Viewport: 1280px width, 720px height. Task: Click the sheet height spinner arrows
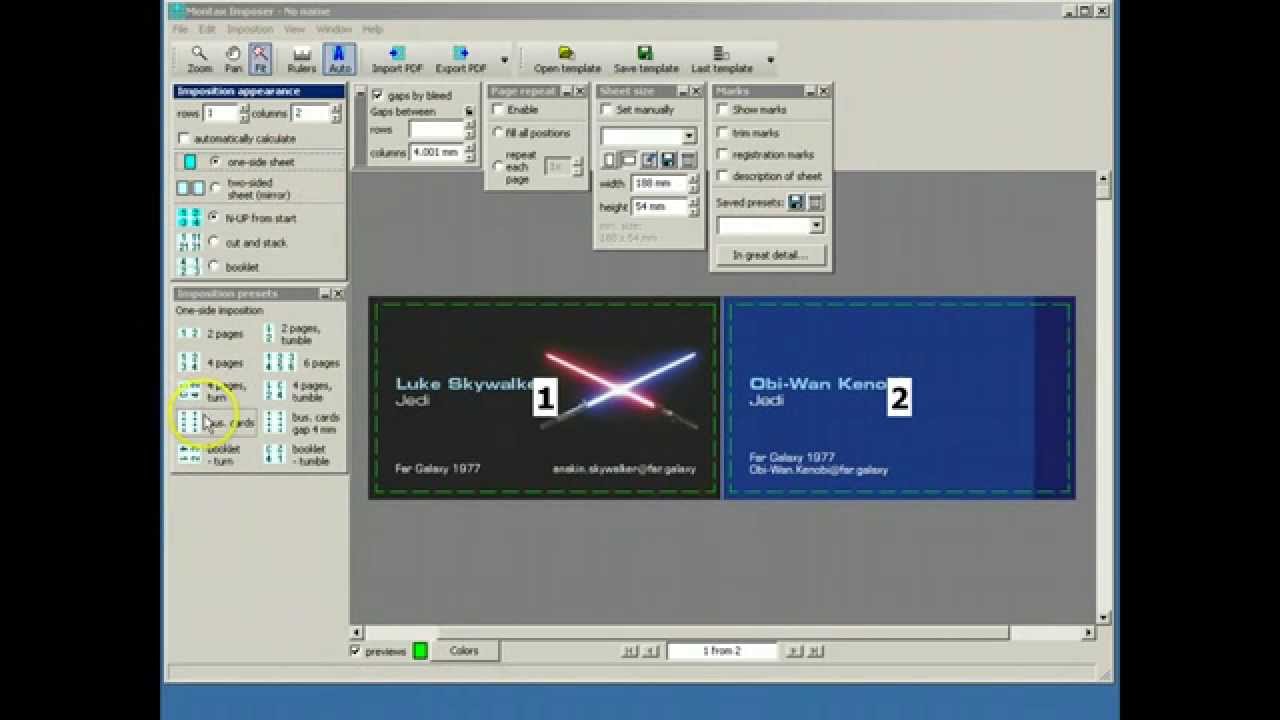coord(694,207)
